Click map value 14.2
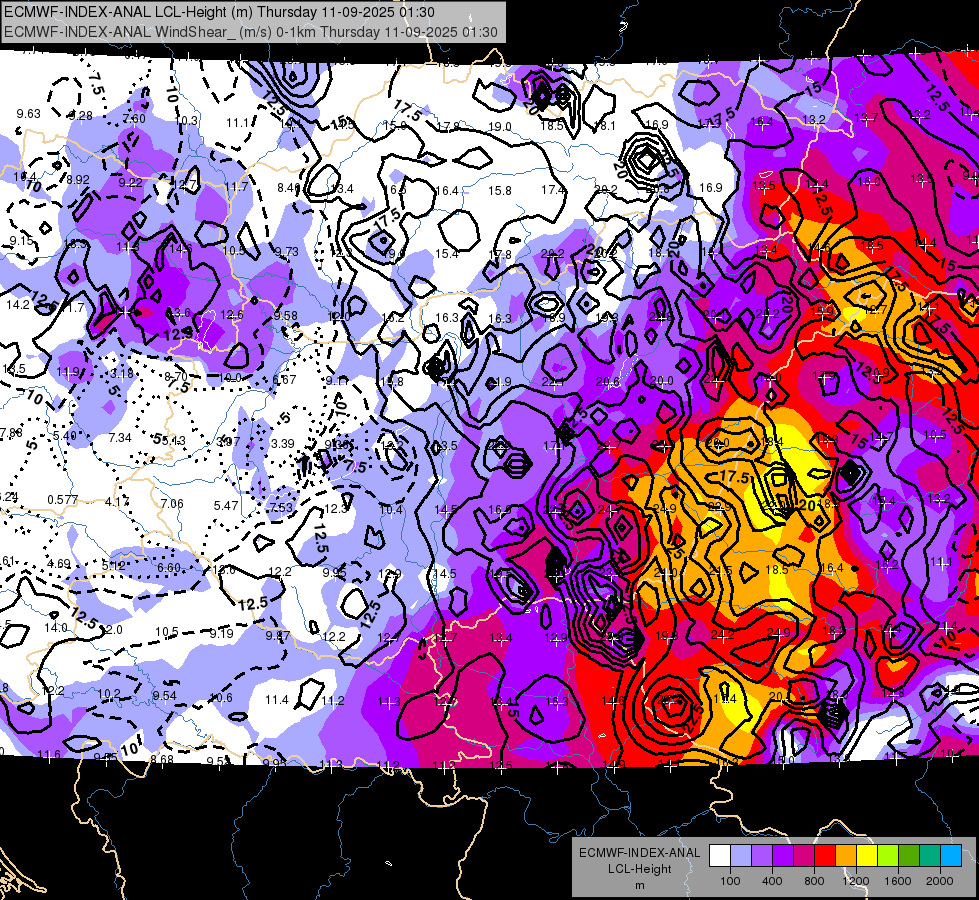This screenshot has width=979, height=900. click(18, 305)
